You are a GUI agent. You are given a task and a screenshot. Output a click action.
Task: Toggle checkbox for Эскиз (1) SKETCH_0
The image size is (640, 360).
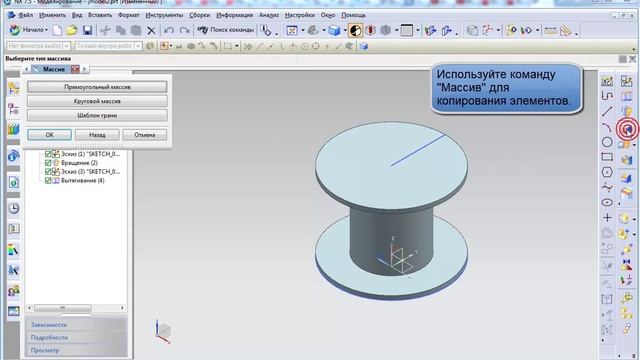(x=48, y=154)
